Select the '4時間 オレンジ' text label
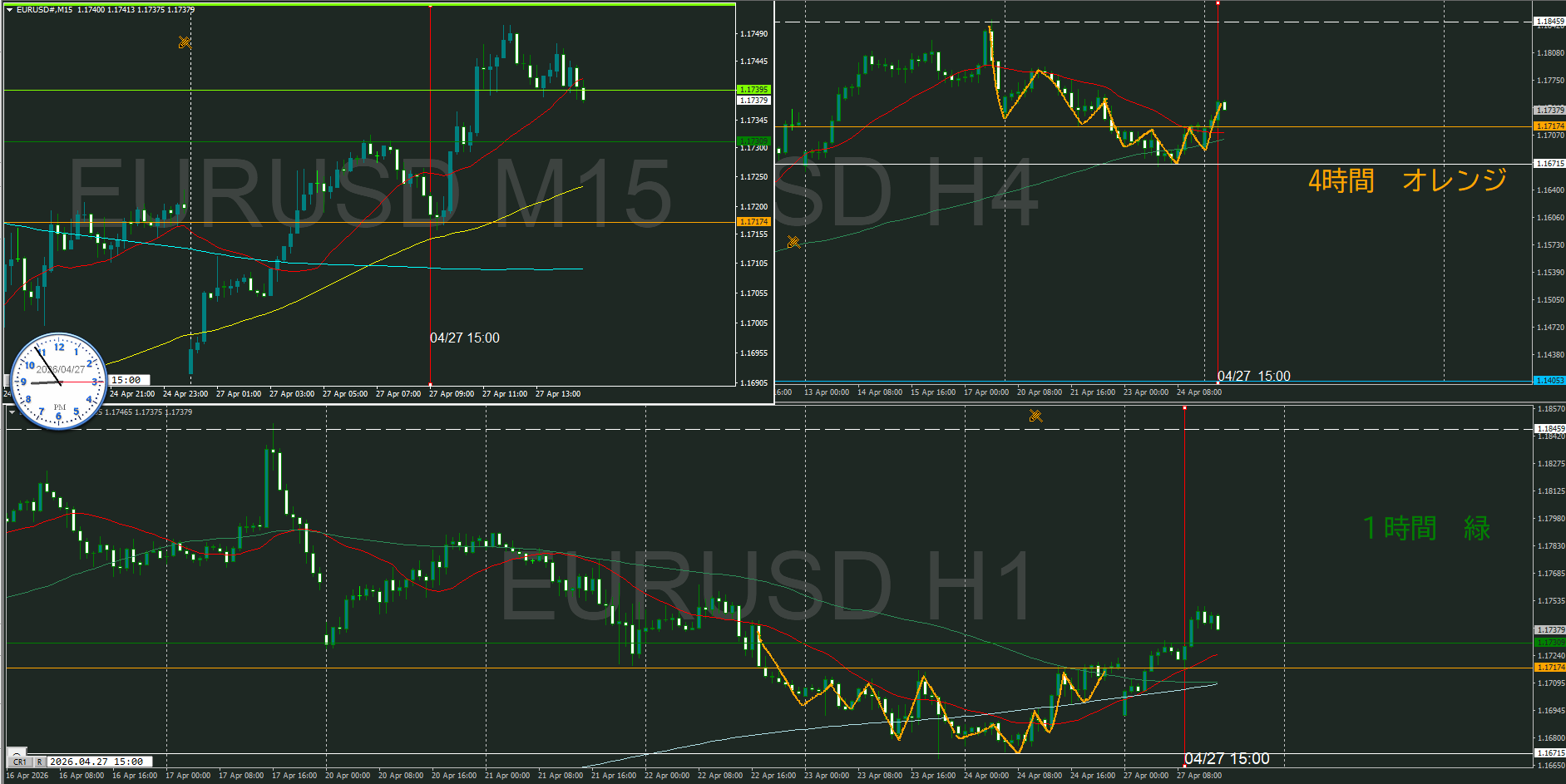Viewport: 1566px width, 784px height. tap(1407, 180)
